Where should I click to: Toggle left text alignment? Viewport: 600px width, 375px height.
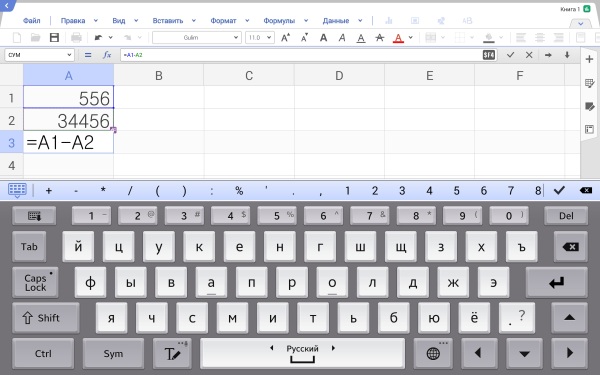click(521, 38)
